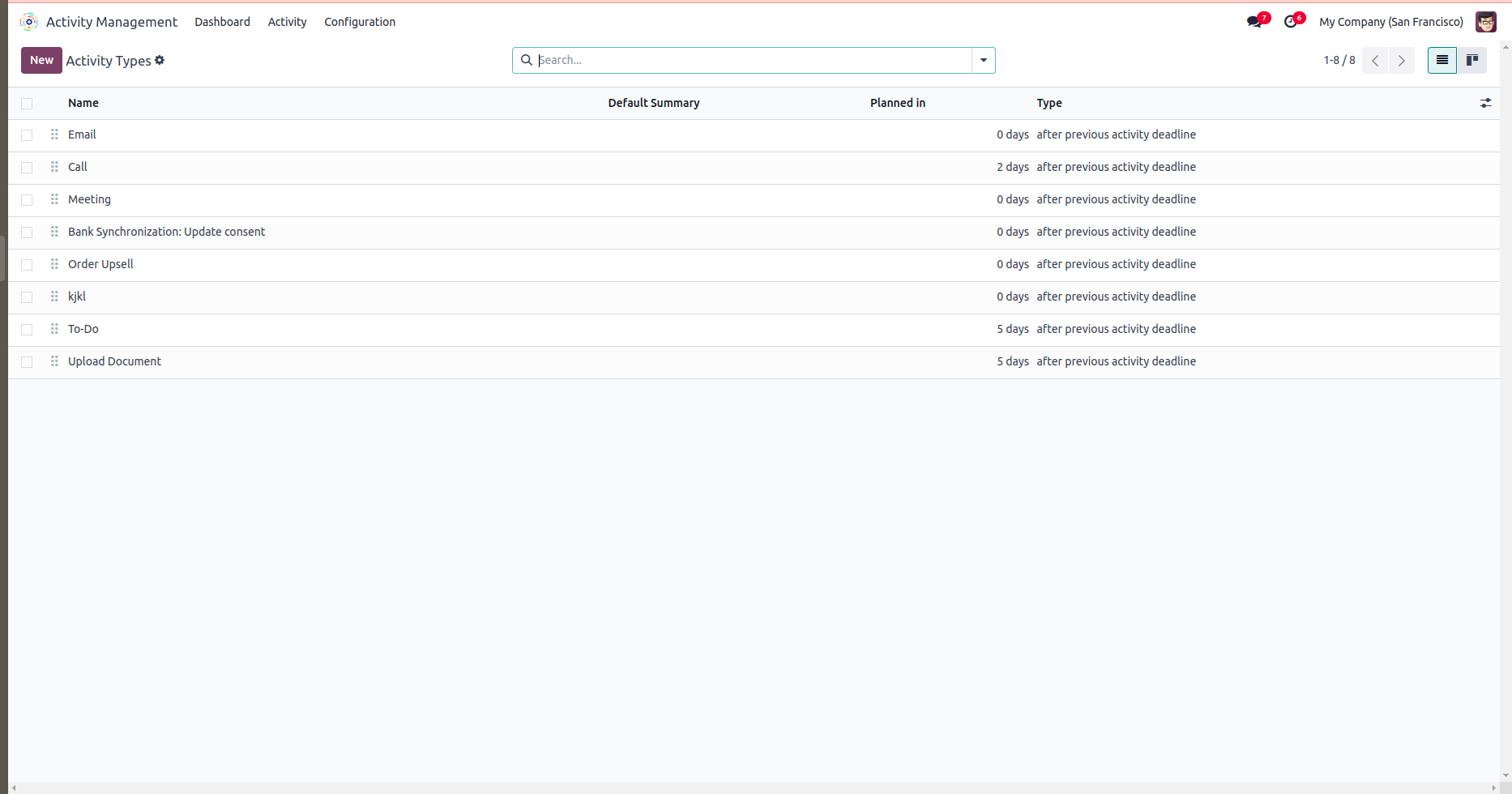Viewport: 1512px width, 794px height.
Task: Check the kjkl row checkbox
Action: (27, 297)
